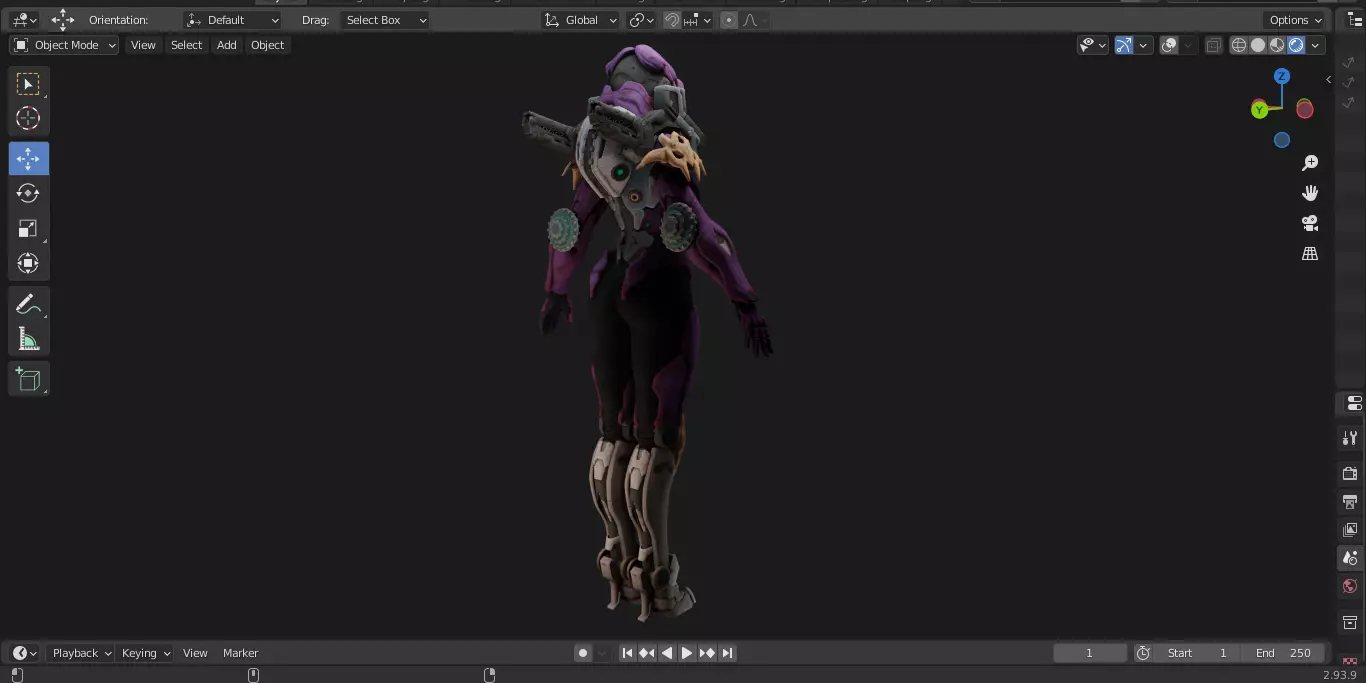Toggle viewport overlays
This screenshot has width=1366, height=683.
click(x=1169, y=45)
